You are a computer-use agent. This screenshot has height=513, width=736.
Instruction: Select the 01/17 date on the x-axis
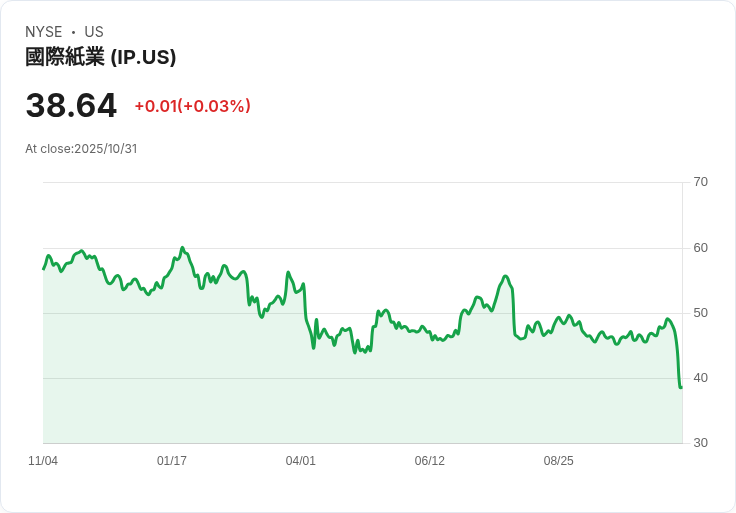tap(172, 461)
